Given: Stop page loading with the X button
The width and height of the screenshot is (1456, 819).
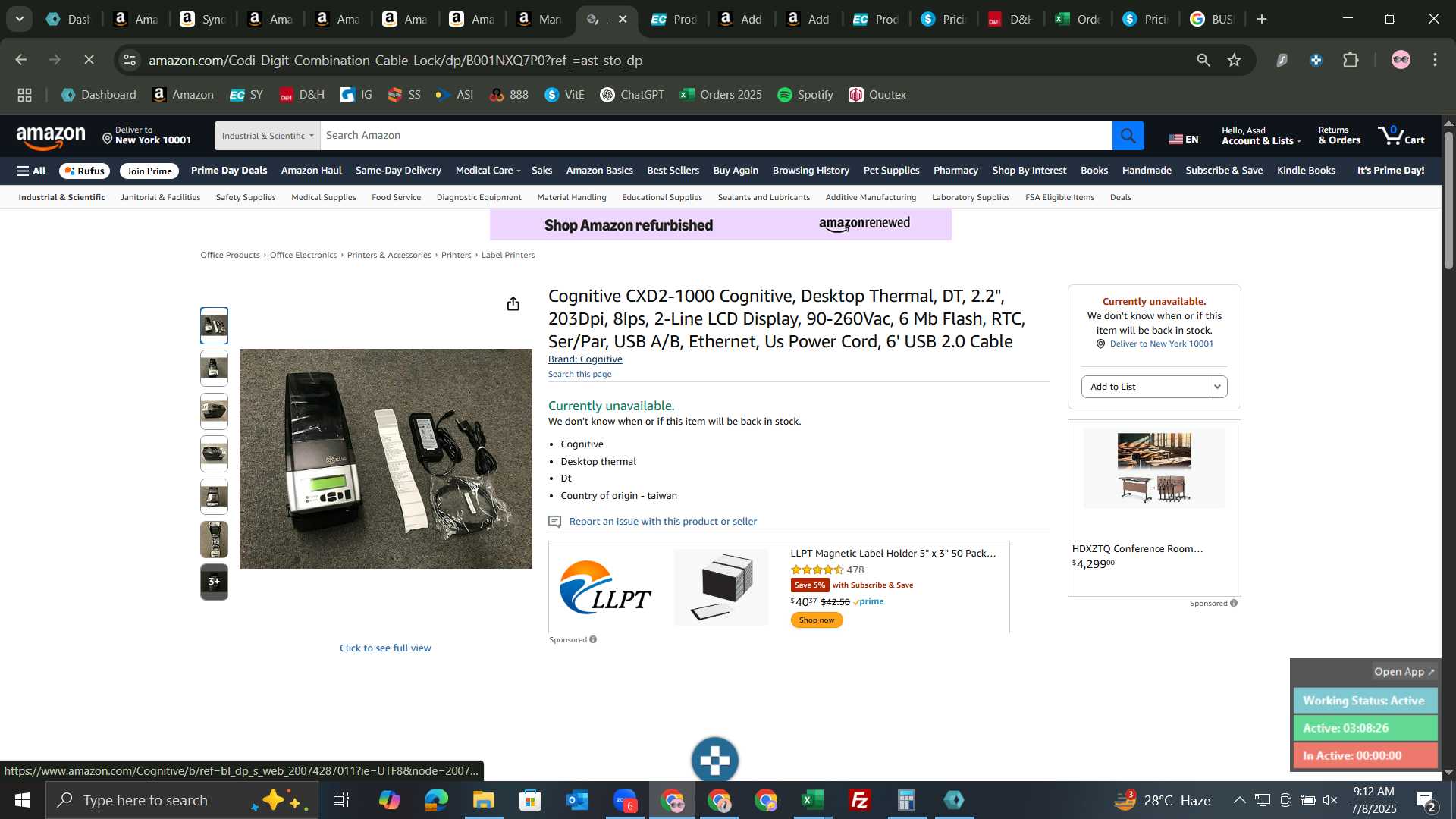Looking at the screenshot, I should coord(89,60).
